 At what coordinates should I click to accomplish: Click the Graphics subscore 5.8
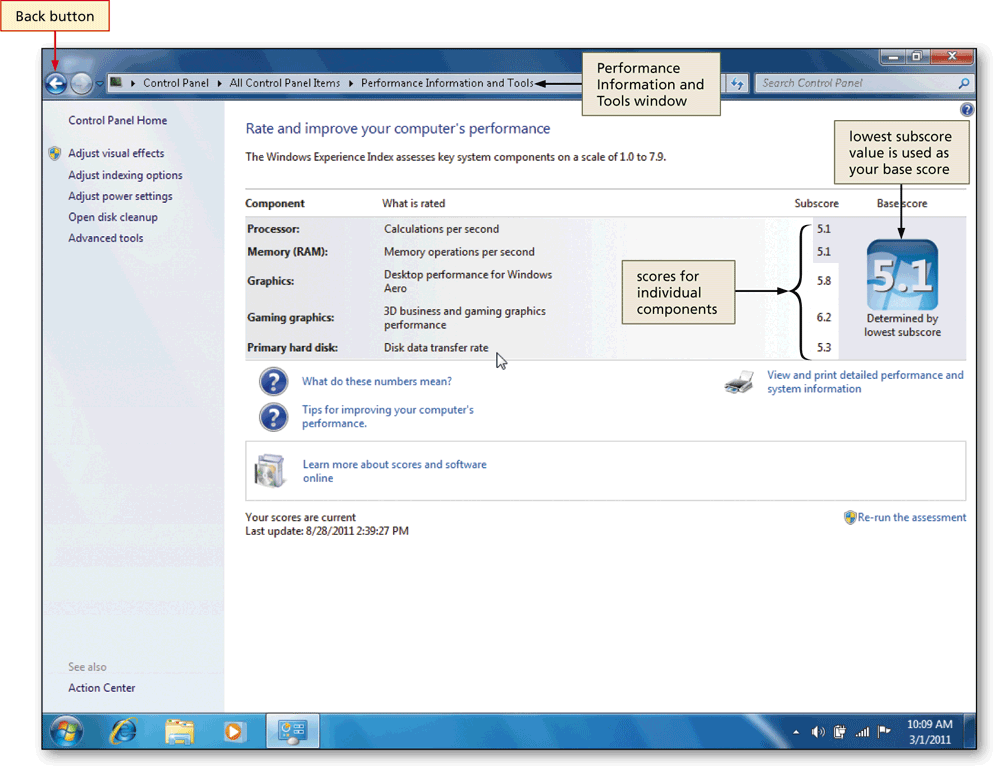(824, 281)
